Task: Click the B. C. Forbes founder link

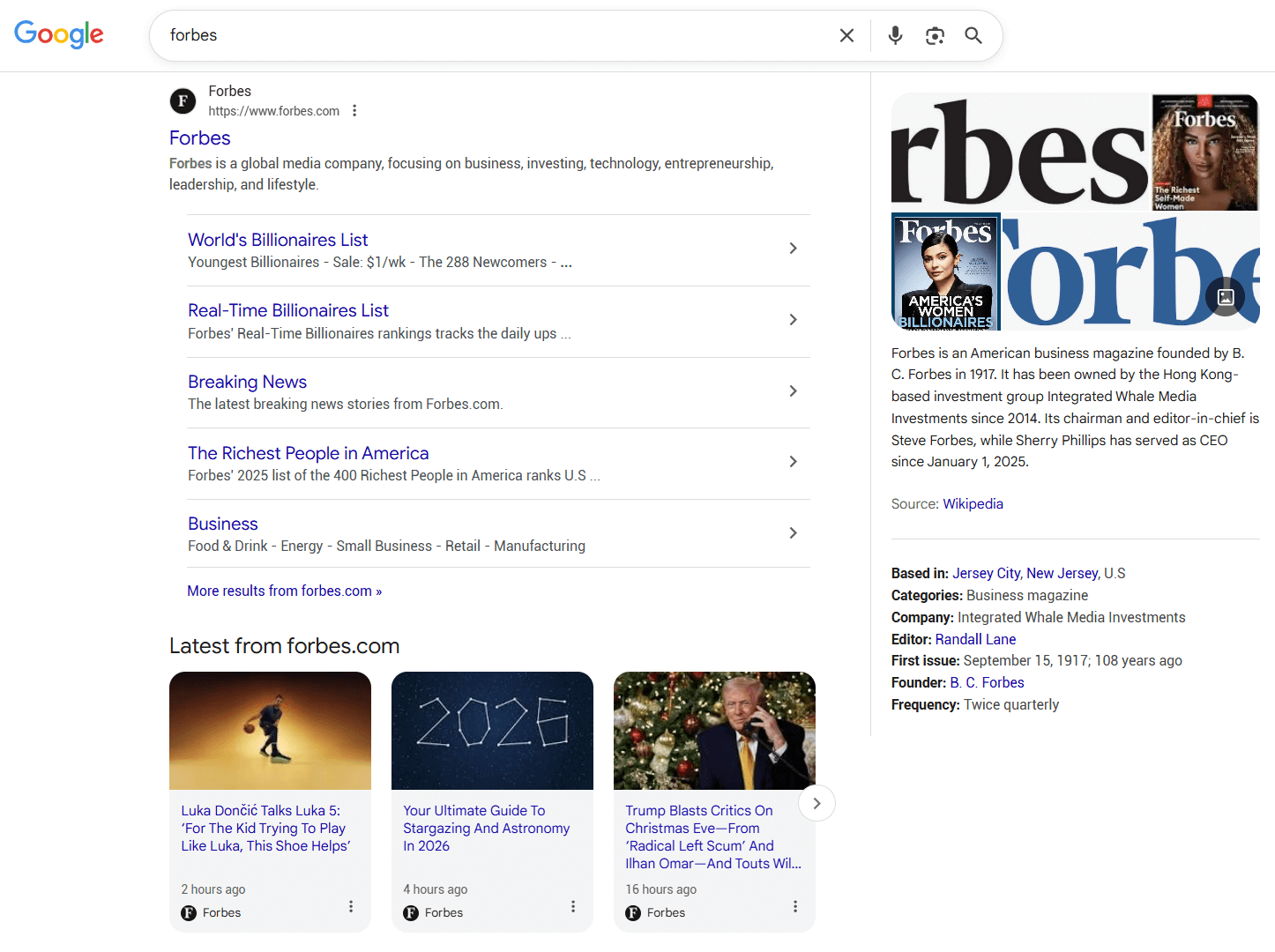Action: point(987,681)
